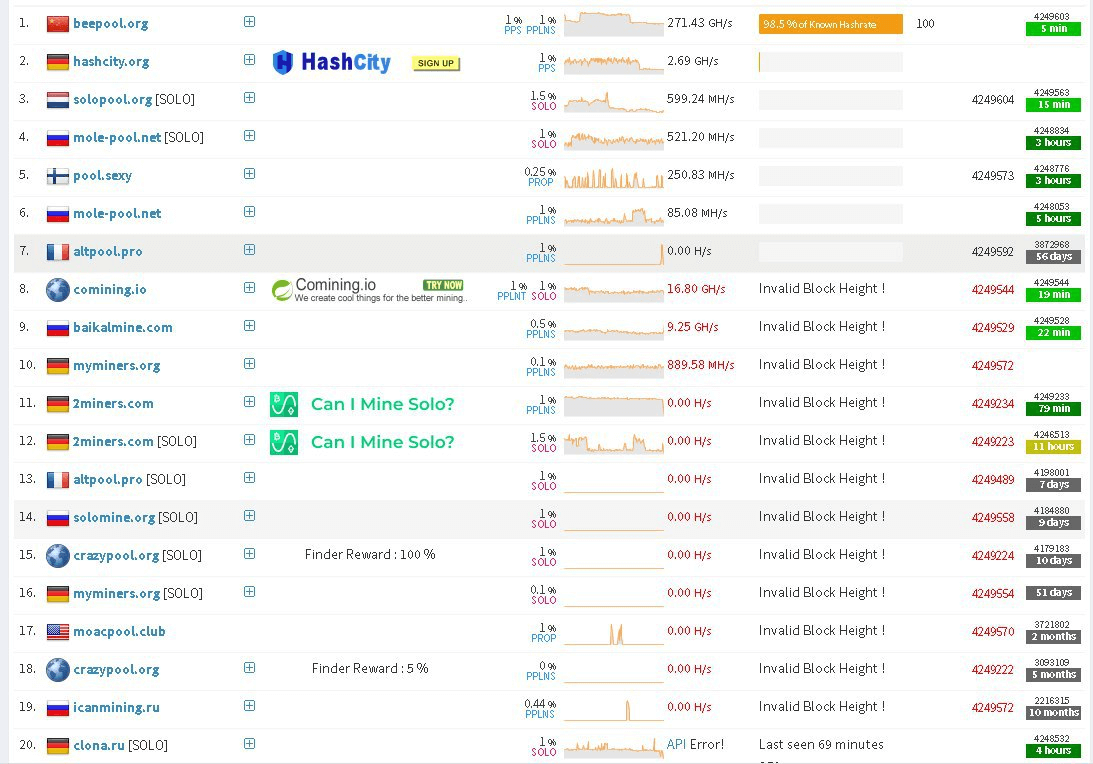Screen dimensions: 1093x764
Task: Click the China flag icon beside beepool.org
Action: pyautogui.click(x=58, y=24)
